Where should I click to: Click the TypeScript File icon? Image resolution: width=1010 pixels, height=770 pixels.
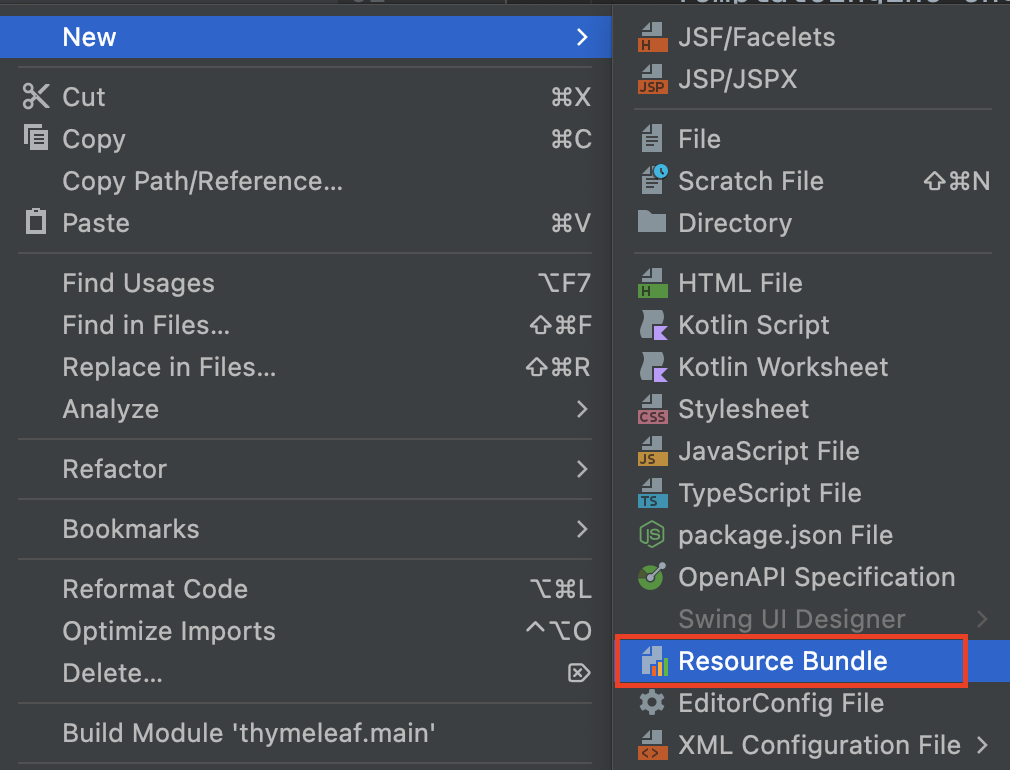[x=653, y=493]
